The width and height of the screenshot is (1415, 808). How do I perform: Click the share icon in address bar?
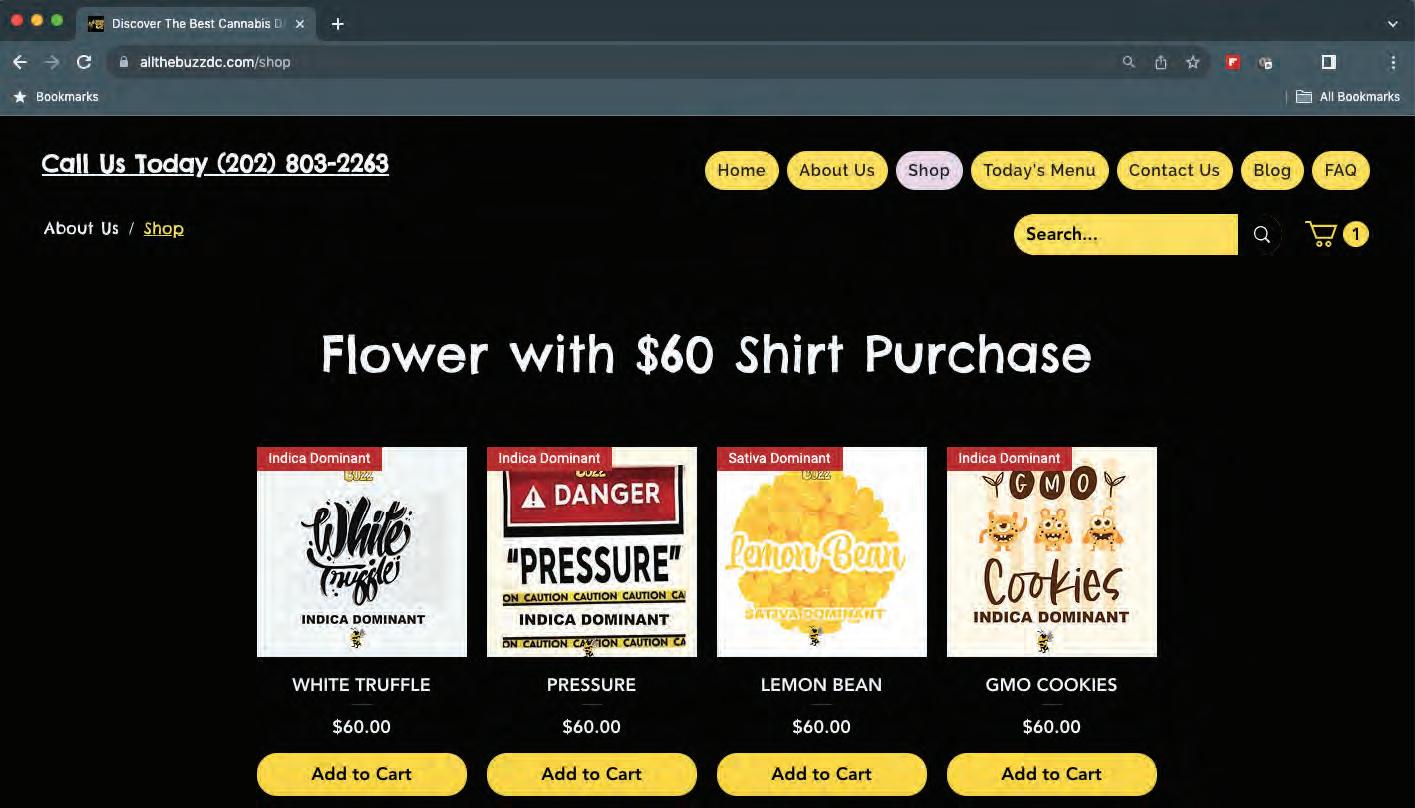point(1161,62)
